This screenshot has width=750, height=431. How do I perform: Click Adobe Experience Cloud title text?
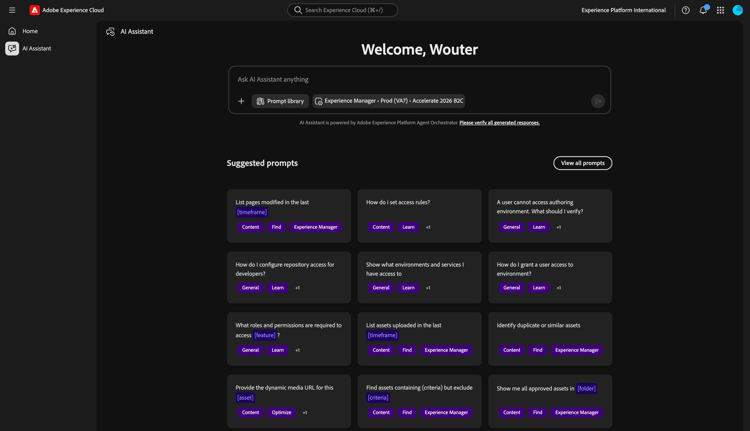point(73,10)
